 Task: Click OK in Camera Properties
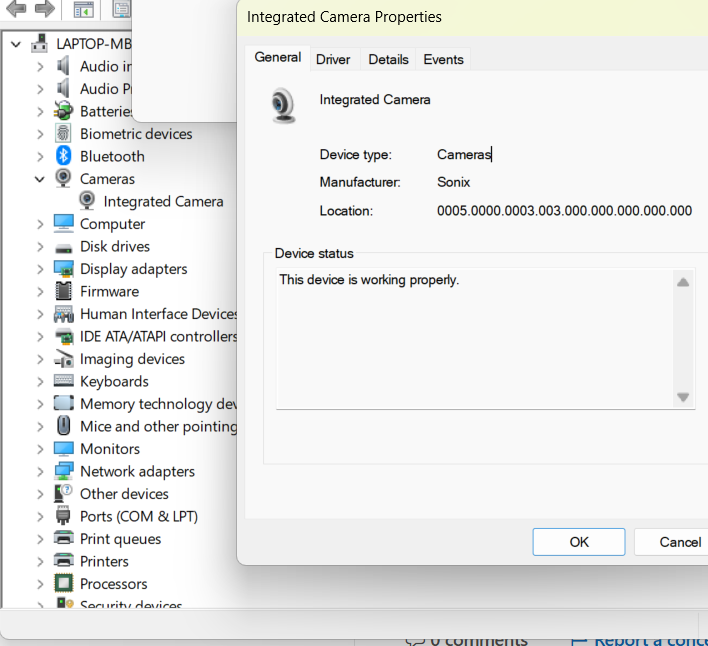[x=579, y=542]
